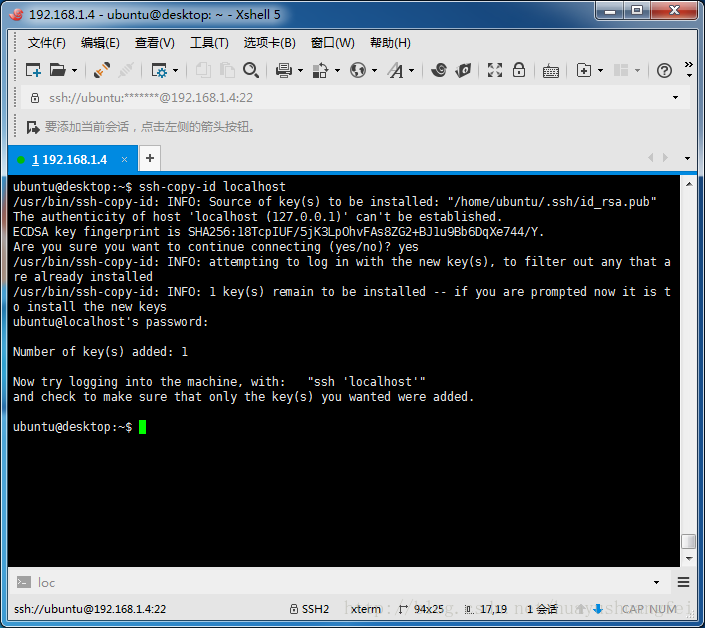Expand Font dropdown arrow

point(411,71)
